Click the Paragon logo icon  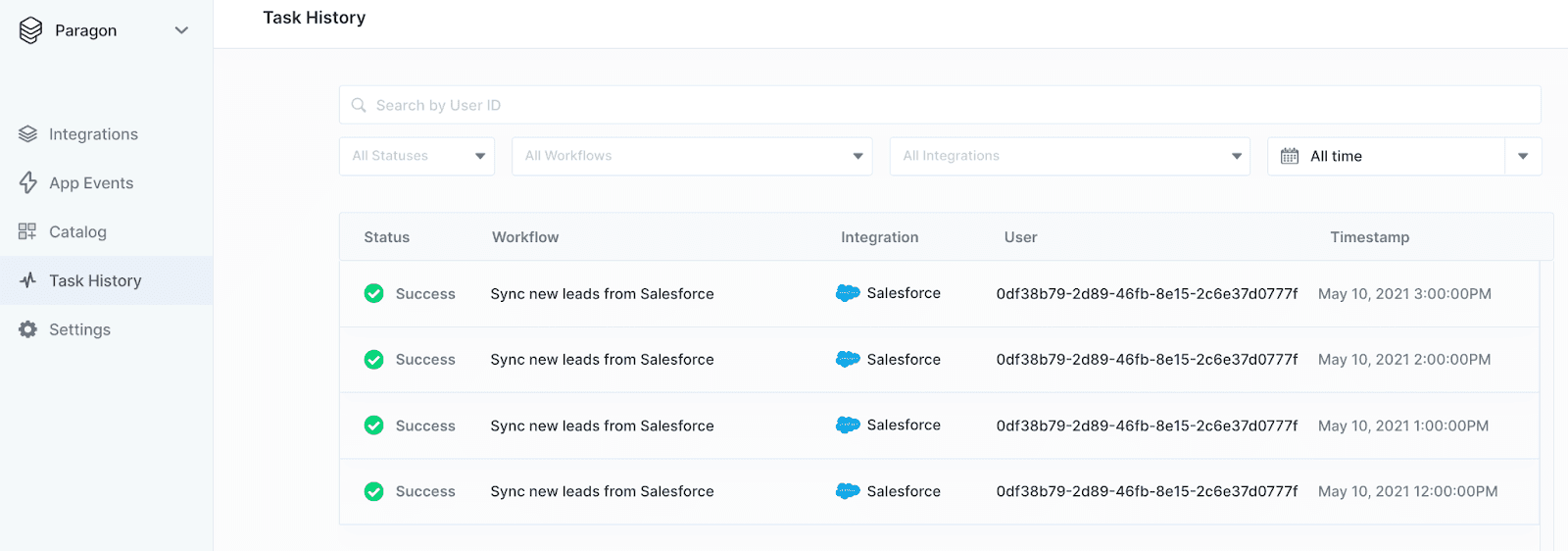pos(30,30)
